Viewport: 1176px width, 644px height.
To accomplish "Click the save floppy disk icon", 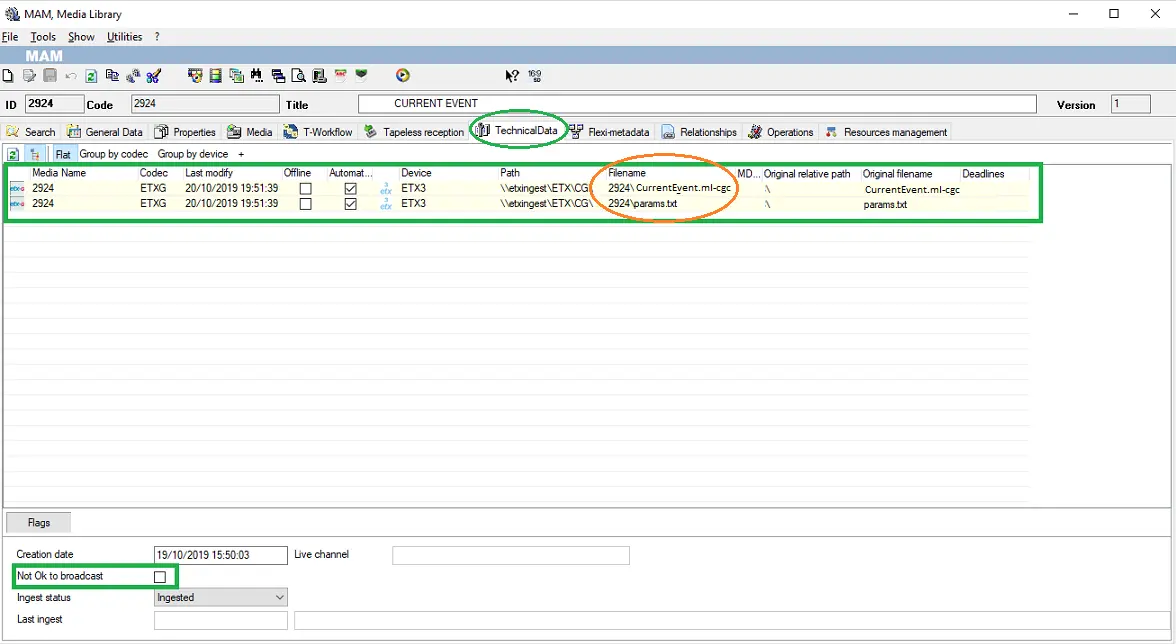I will pos(50,76).
